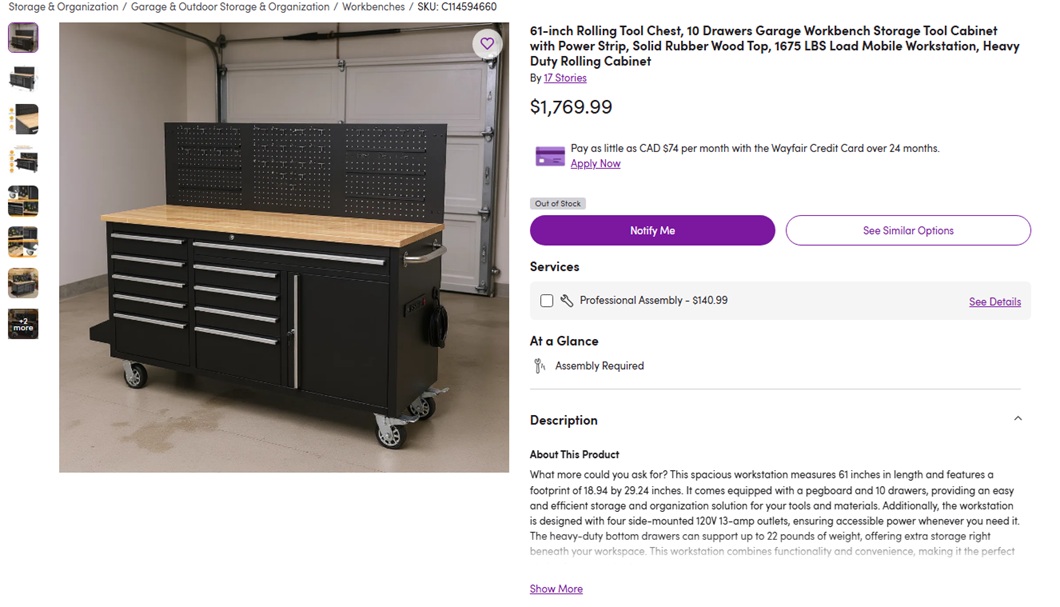This screenshot has width=1060, height=607.
Task: Open Garage & Outdoor Storage & Organization breadcrumb
Action: click(x=230, y=7)
